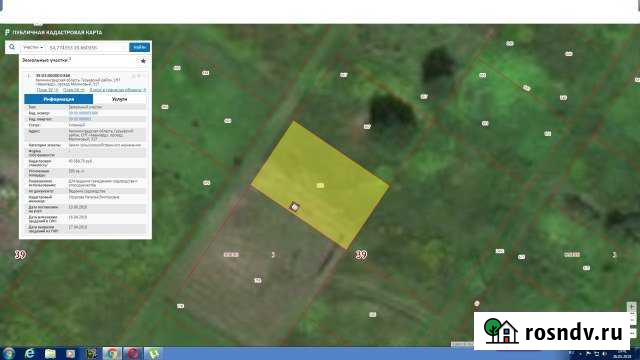640x360 pixels.
Task: Open the blue cadastral number link
Action: [x=83, y=113]
